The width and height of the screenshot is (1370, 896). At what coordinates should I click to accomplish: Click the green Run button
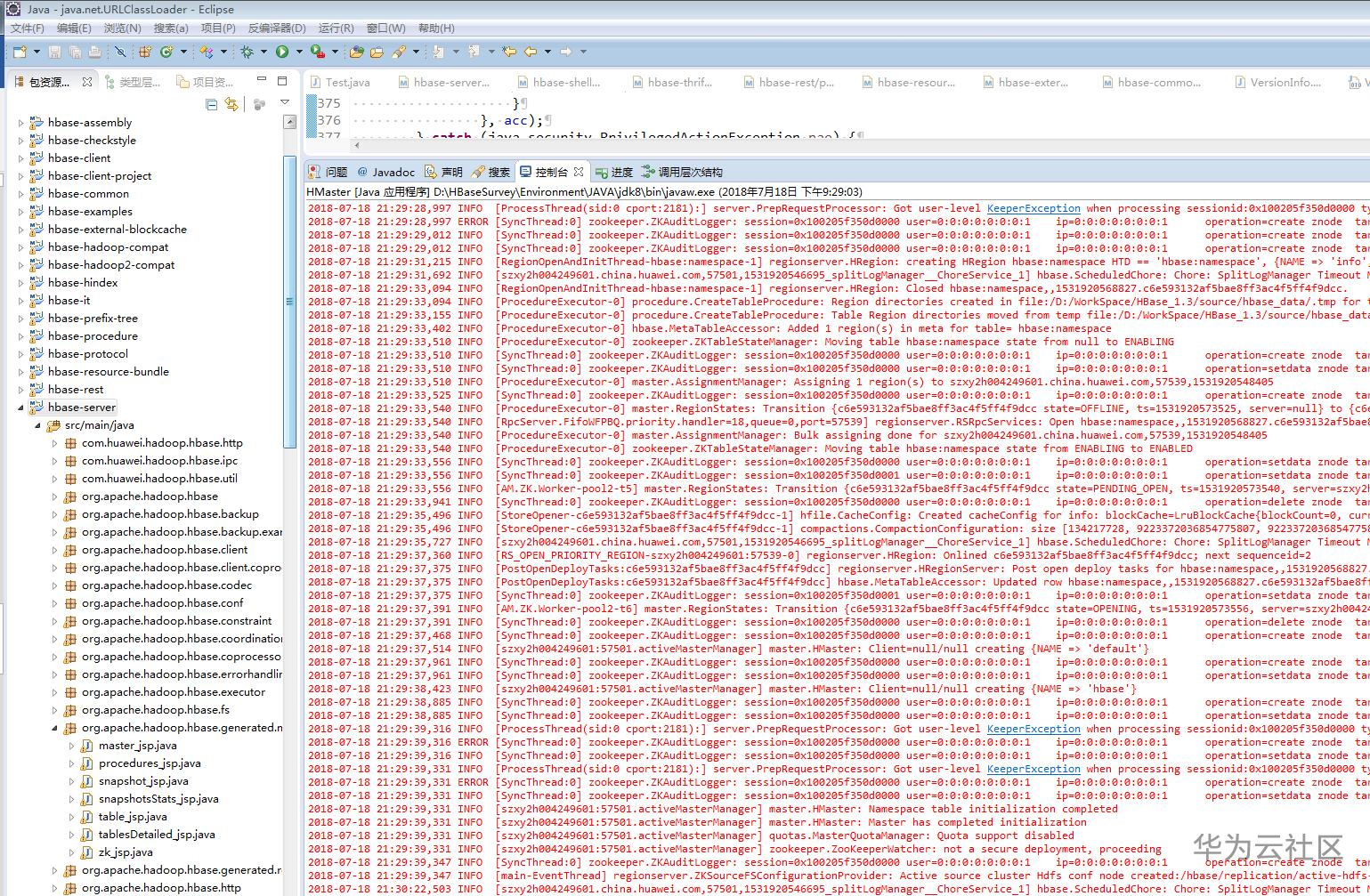pos(282,52)
